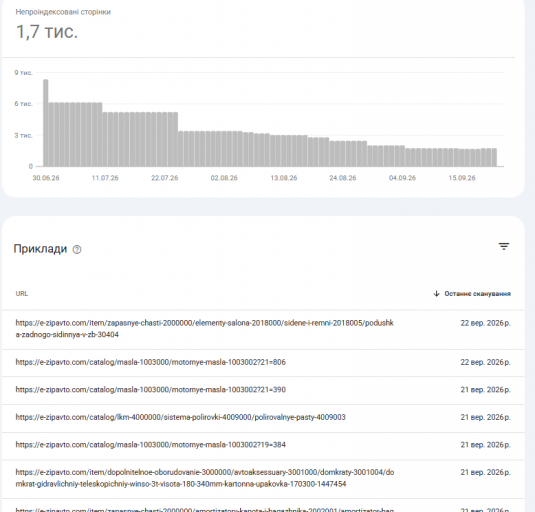Click the crawl date of the podushka-zadnogo-sidinnya row
This screenshot has height=512, width=535.
(x=486, y=323)
